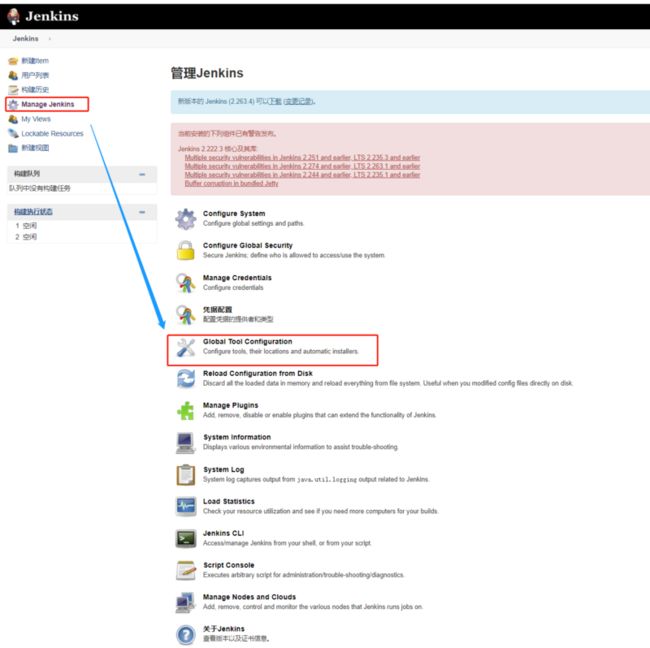Open Script Console title
Screen dimensions: 650x648
click(228, 565)
